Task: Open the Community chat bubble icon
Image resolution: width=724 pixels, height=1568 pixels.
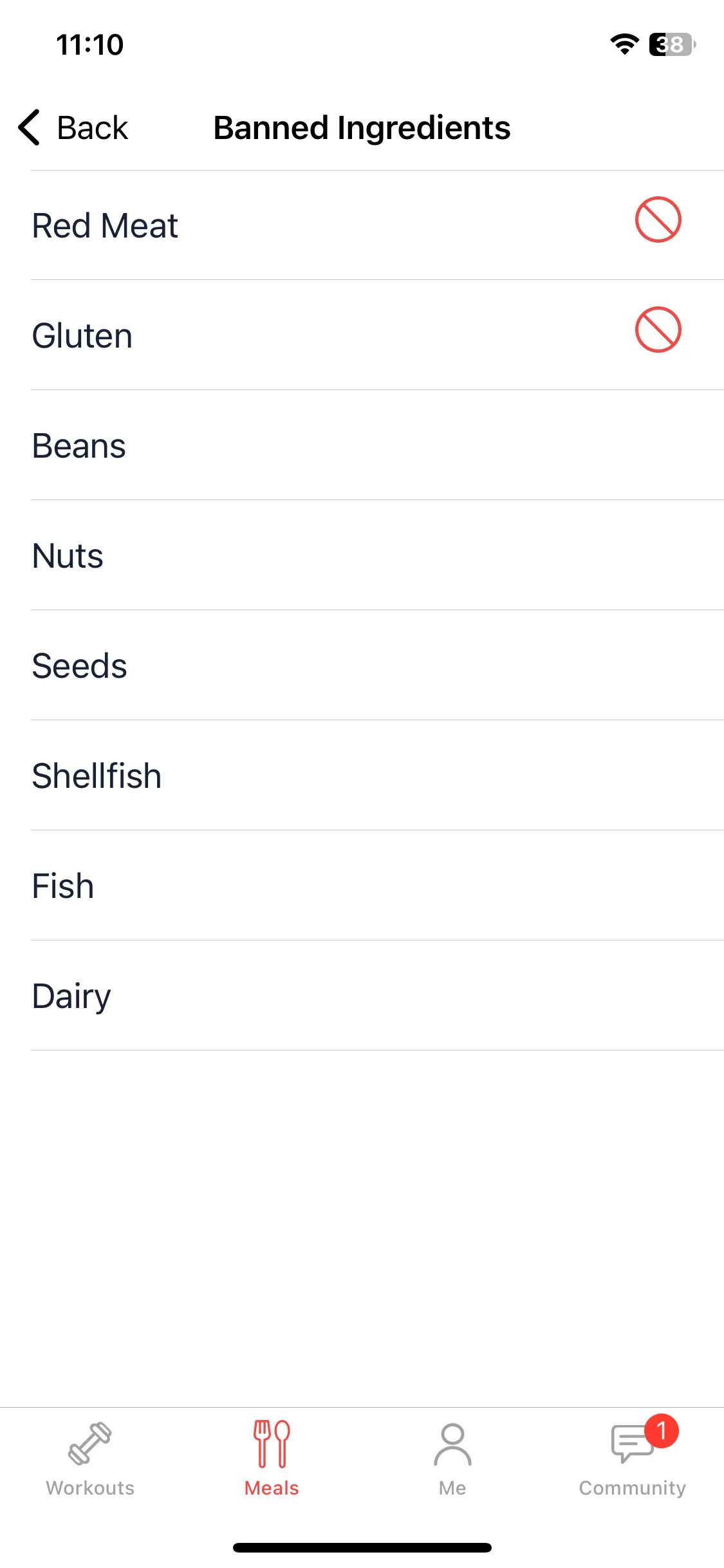Action: point(632,1444)
